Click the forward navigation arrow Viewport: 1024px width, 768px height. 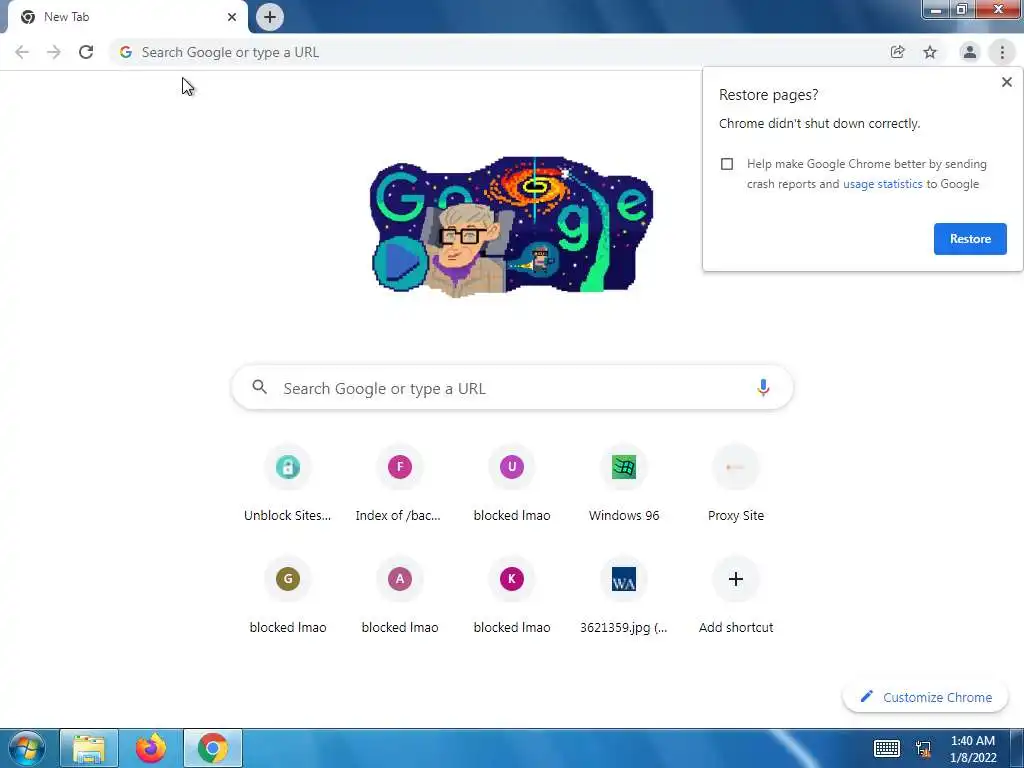click(x=54, y=52)
